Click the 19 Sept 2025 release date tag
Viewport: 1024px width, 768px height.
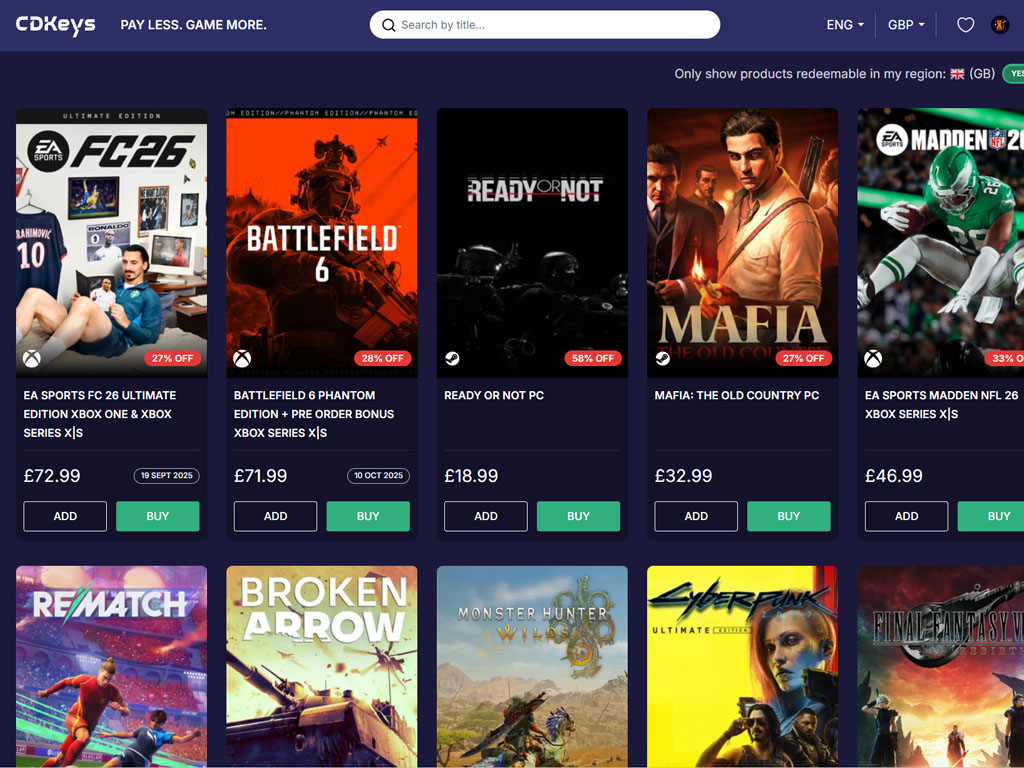pos(167,475)
